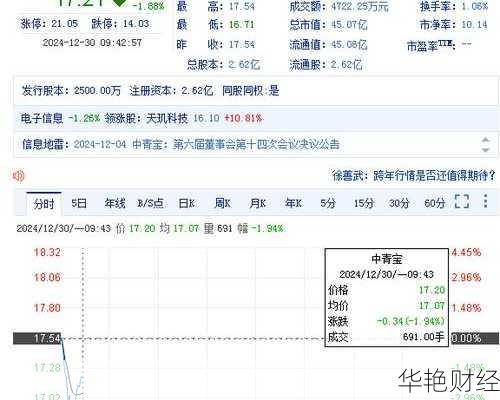Click the 电子信息 sector link
The width and height of the screenshot is (500, 400).
[x=42, y=118]
